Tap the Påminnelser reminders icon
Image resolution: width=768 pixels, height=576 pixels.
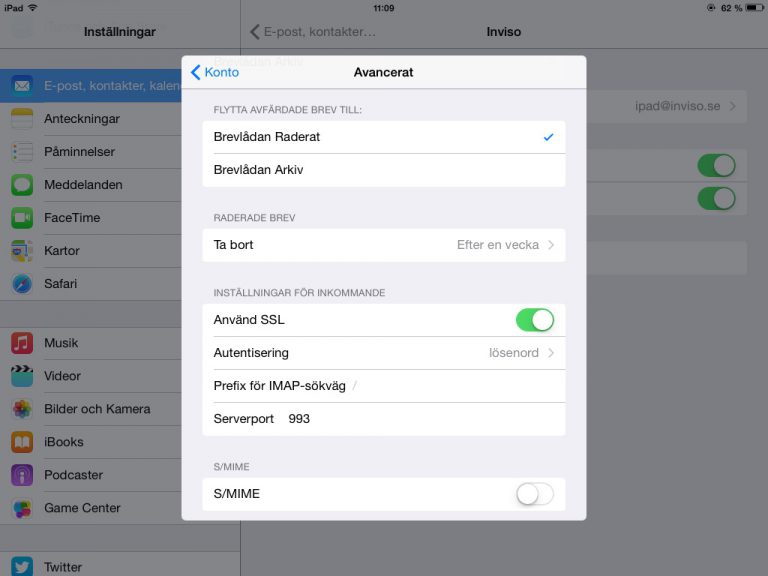click(x=22, y=152)
